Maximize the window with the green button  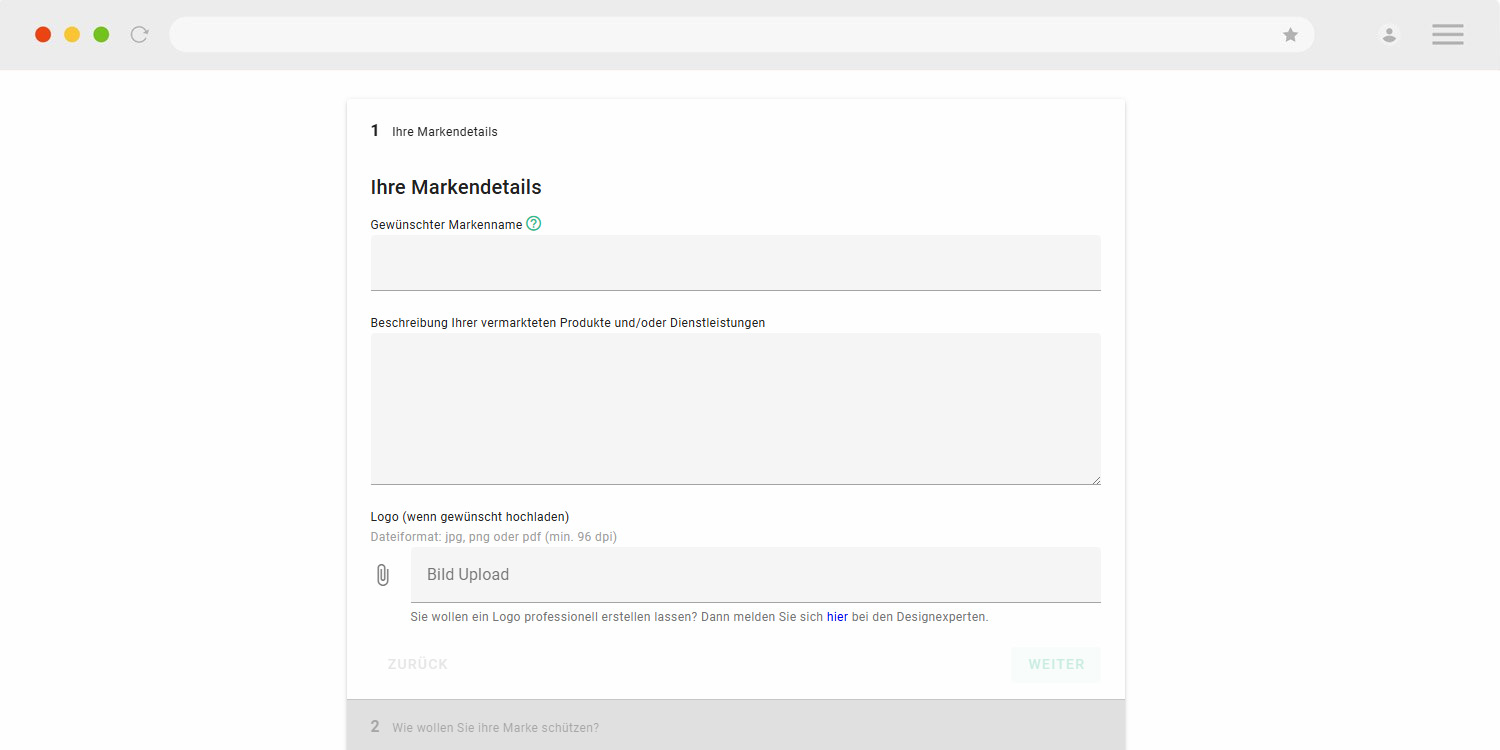[x=101, y=35]
